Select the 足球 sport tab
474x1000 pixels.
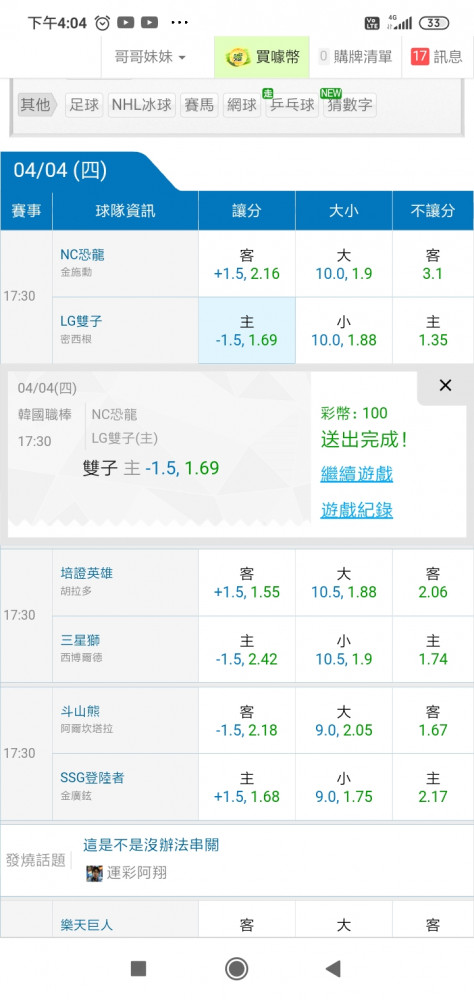tap(84, 105)
